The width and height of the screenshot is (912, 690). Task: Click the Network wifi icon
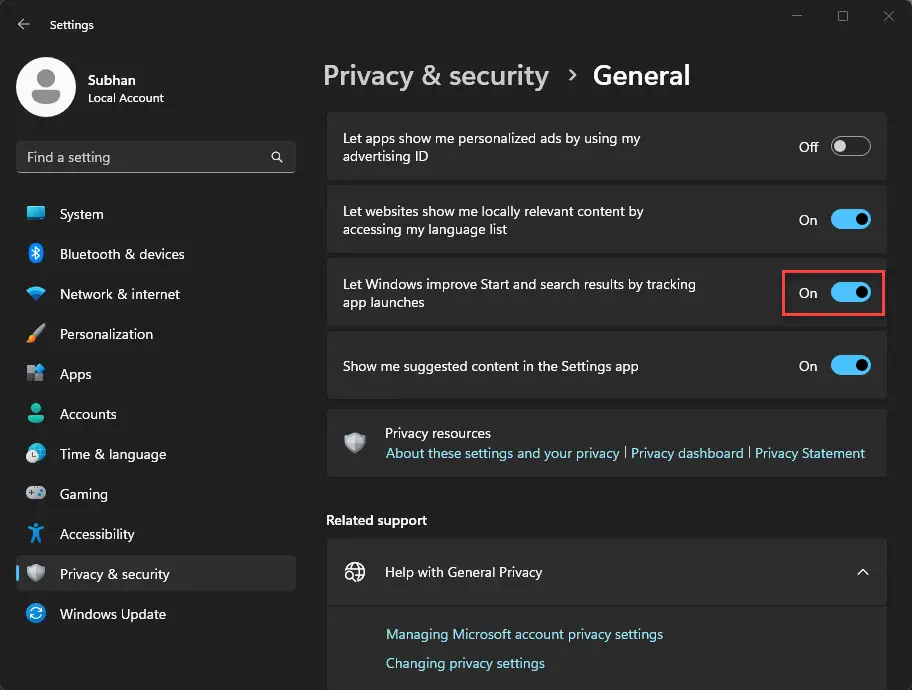(36, 293)
